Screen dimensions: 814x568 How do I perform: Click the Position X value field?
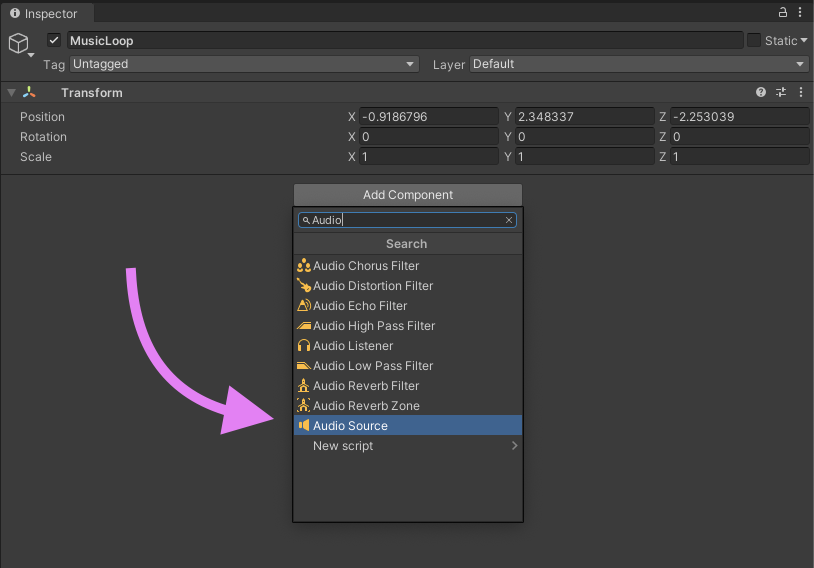tap(428, 117)
